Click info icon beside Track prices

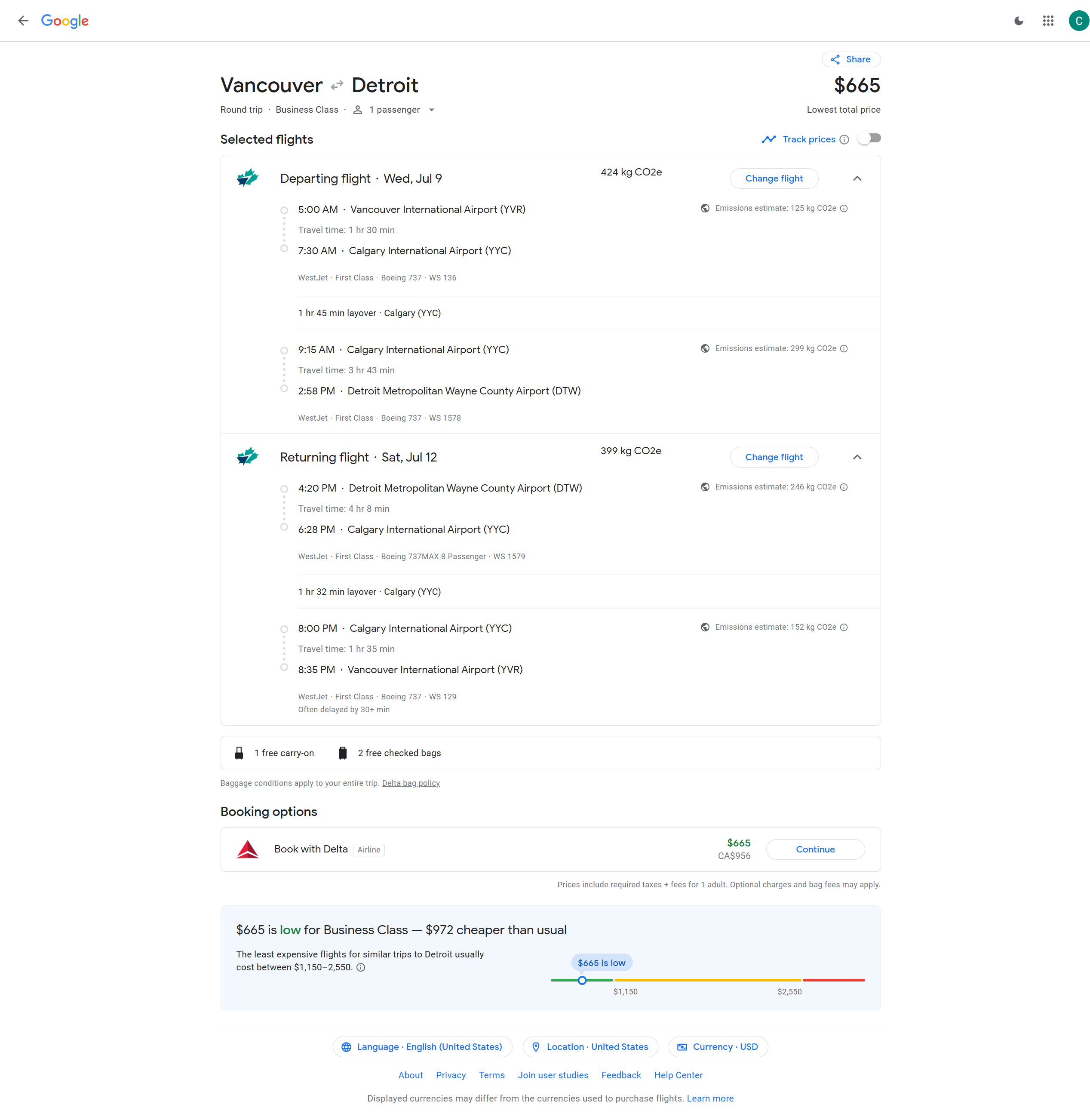click(x=844, y=140)
